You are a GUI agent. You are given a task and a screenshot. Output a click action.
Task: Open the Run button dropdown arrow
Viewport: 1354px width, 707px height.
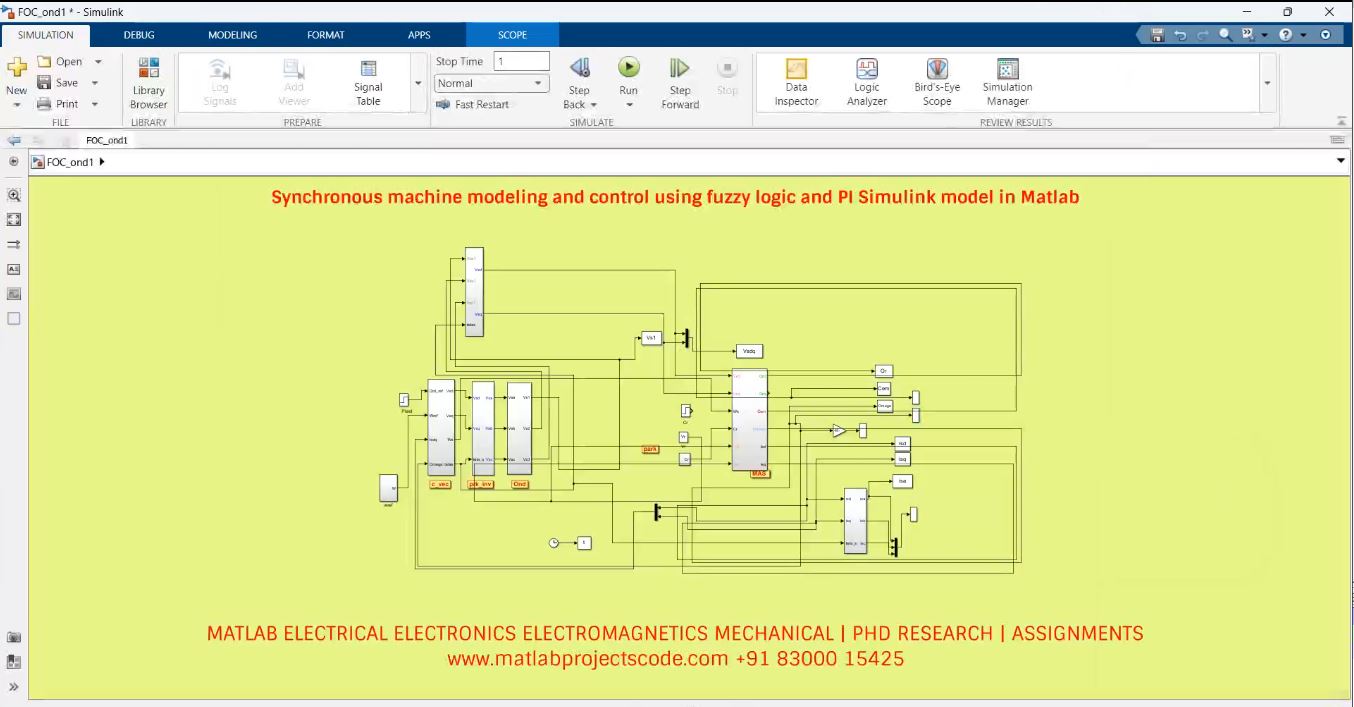tap(628, 104)
